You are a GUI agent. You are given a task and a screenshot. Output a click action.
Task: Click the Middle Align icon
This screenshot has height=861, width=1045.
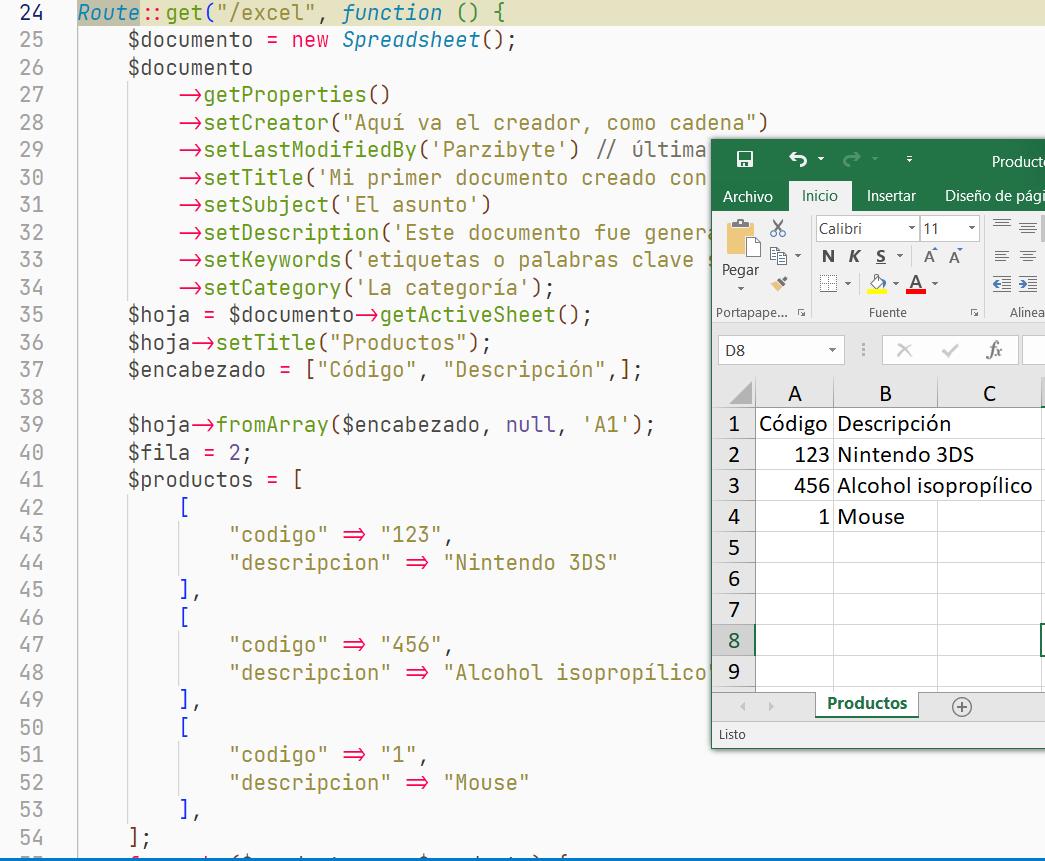[1028, 228]
